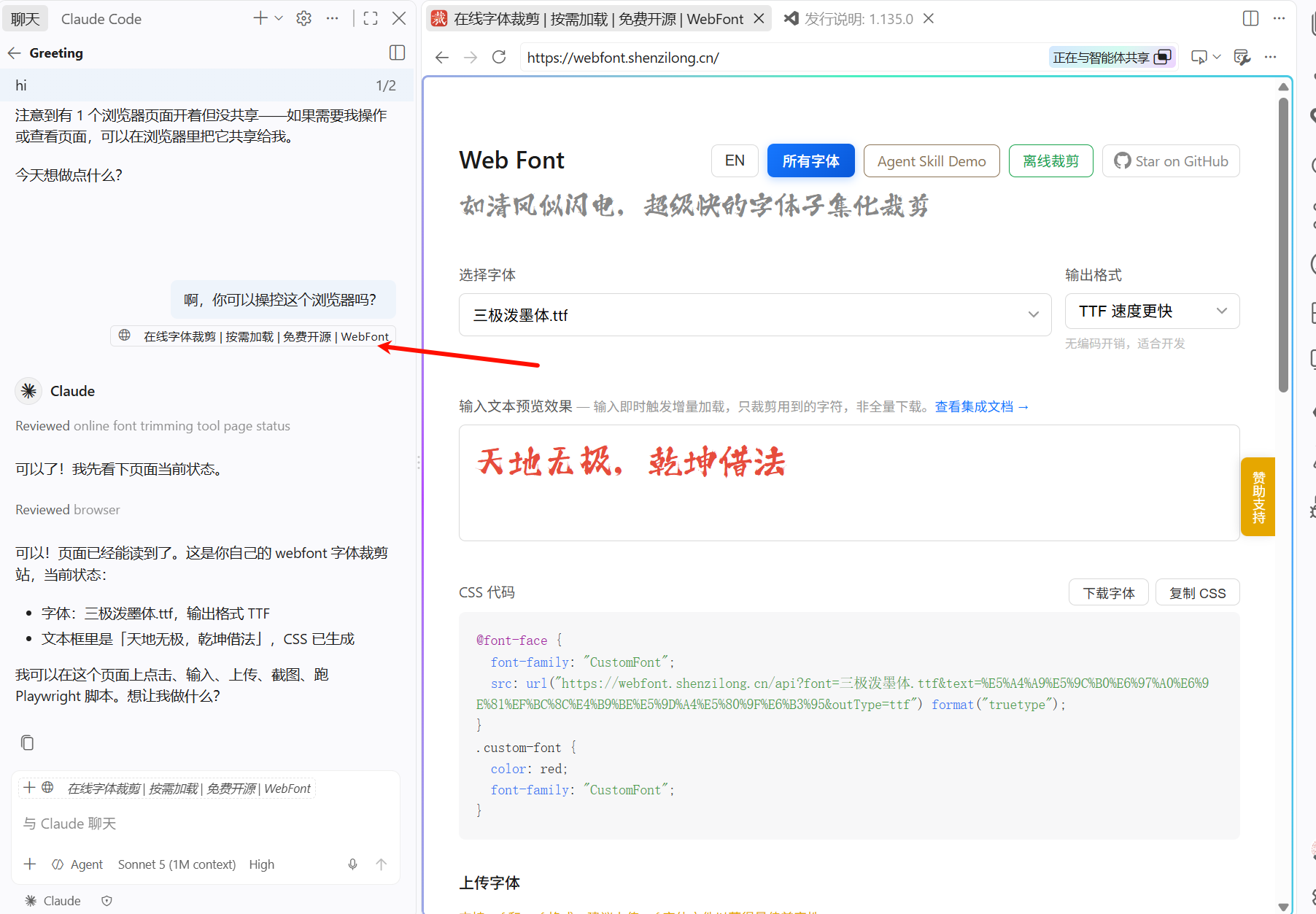Click the Claude status bar entry
This screenshot has height=914, width=1316.
(x=53, y=901)
